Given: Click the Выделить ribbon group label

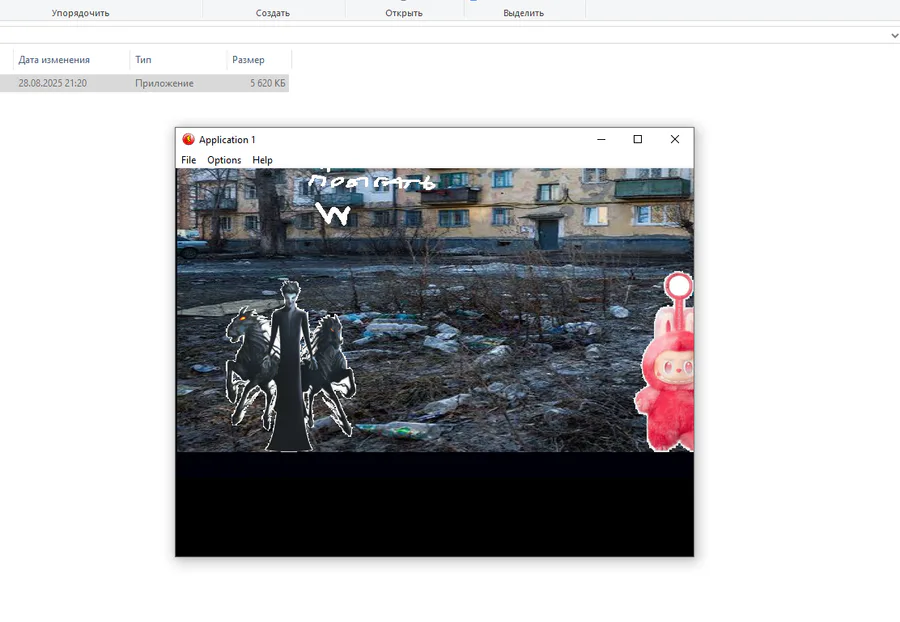Looking at the screenshot, I should (523, 13).
